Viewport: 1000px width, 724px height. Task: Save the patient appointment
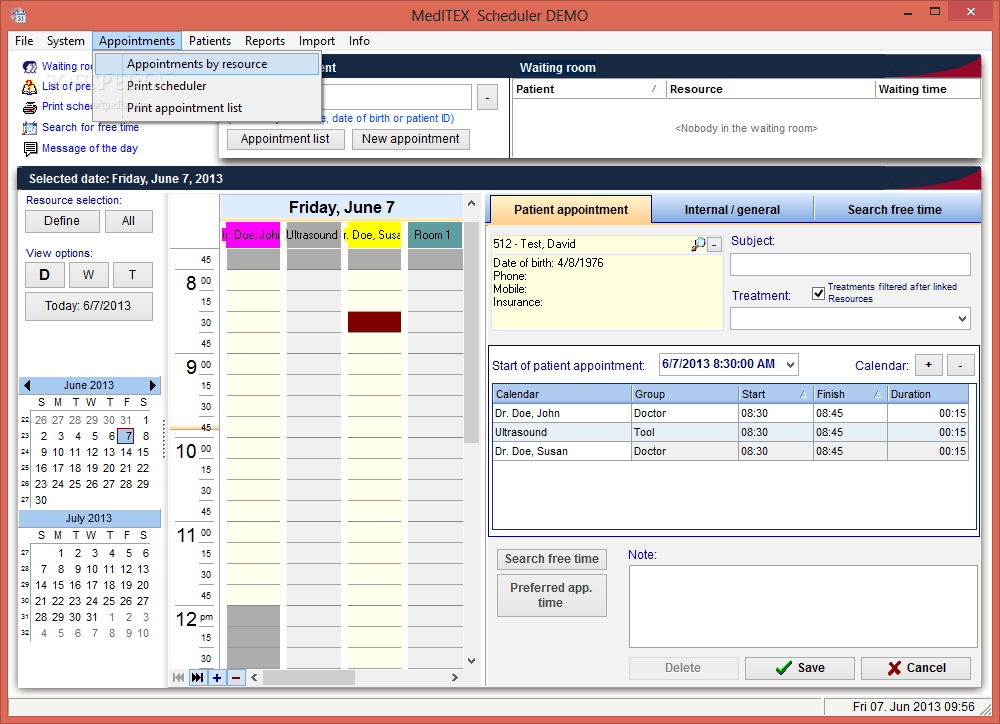pos(800,668)
